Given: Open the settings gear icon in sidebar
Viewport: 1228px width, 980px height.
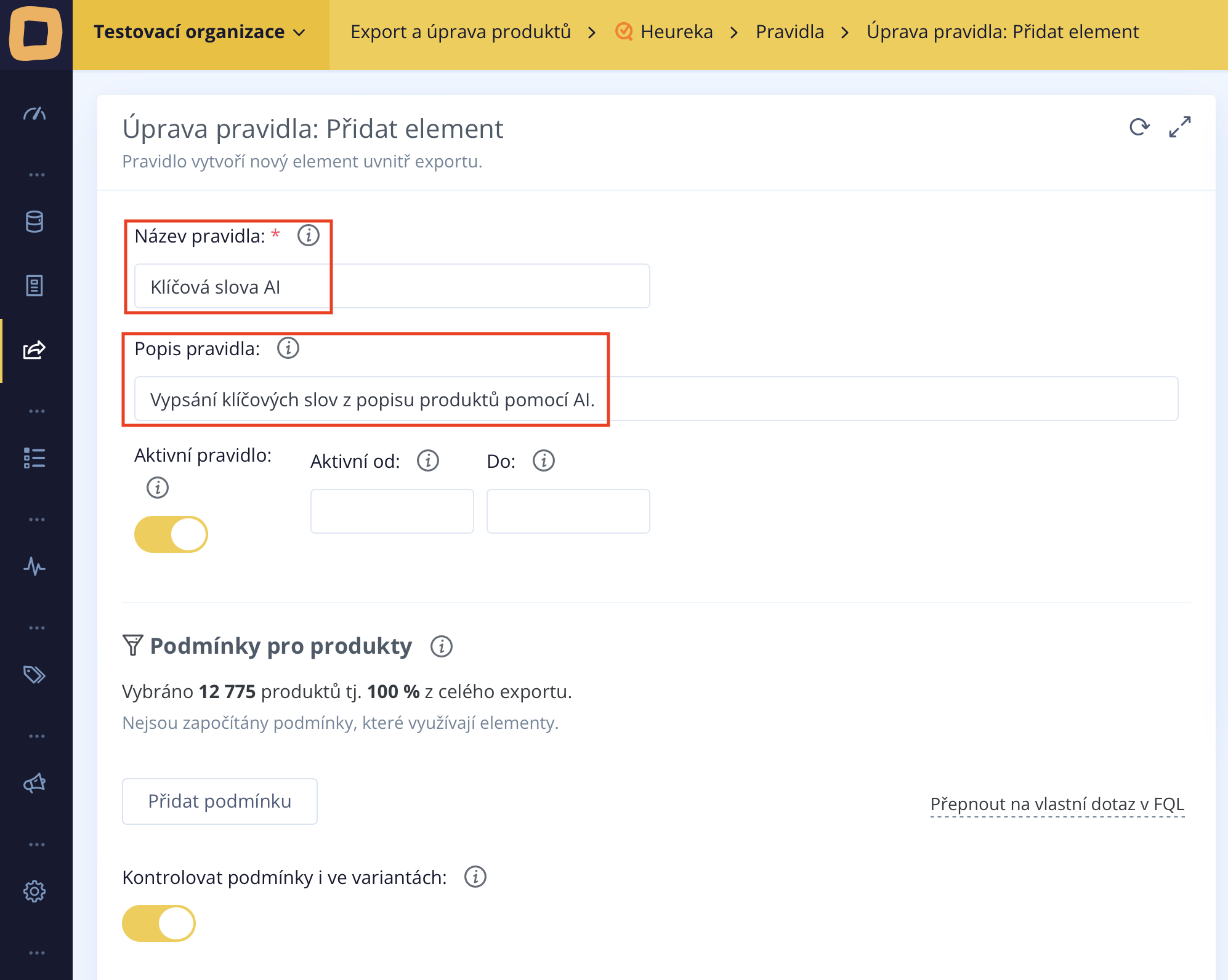Looking at the screenshot, I should [35, 891].
